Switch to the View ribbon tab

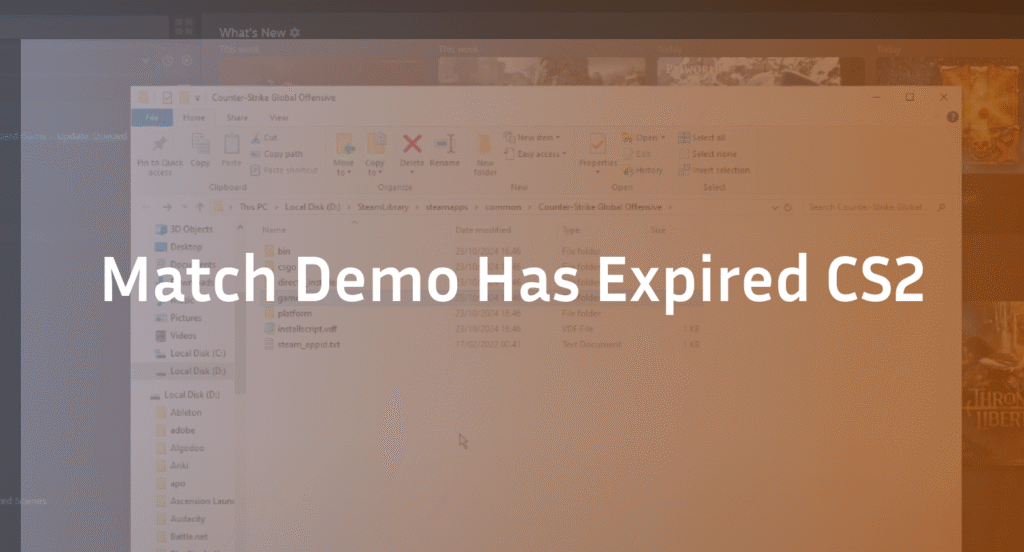[x=279, y=118]
